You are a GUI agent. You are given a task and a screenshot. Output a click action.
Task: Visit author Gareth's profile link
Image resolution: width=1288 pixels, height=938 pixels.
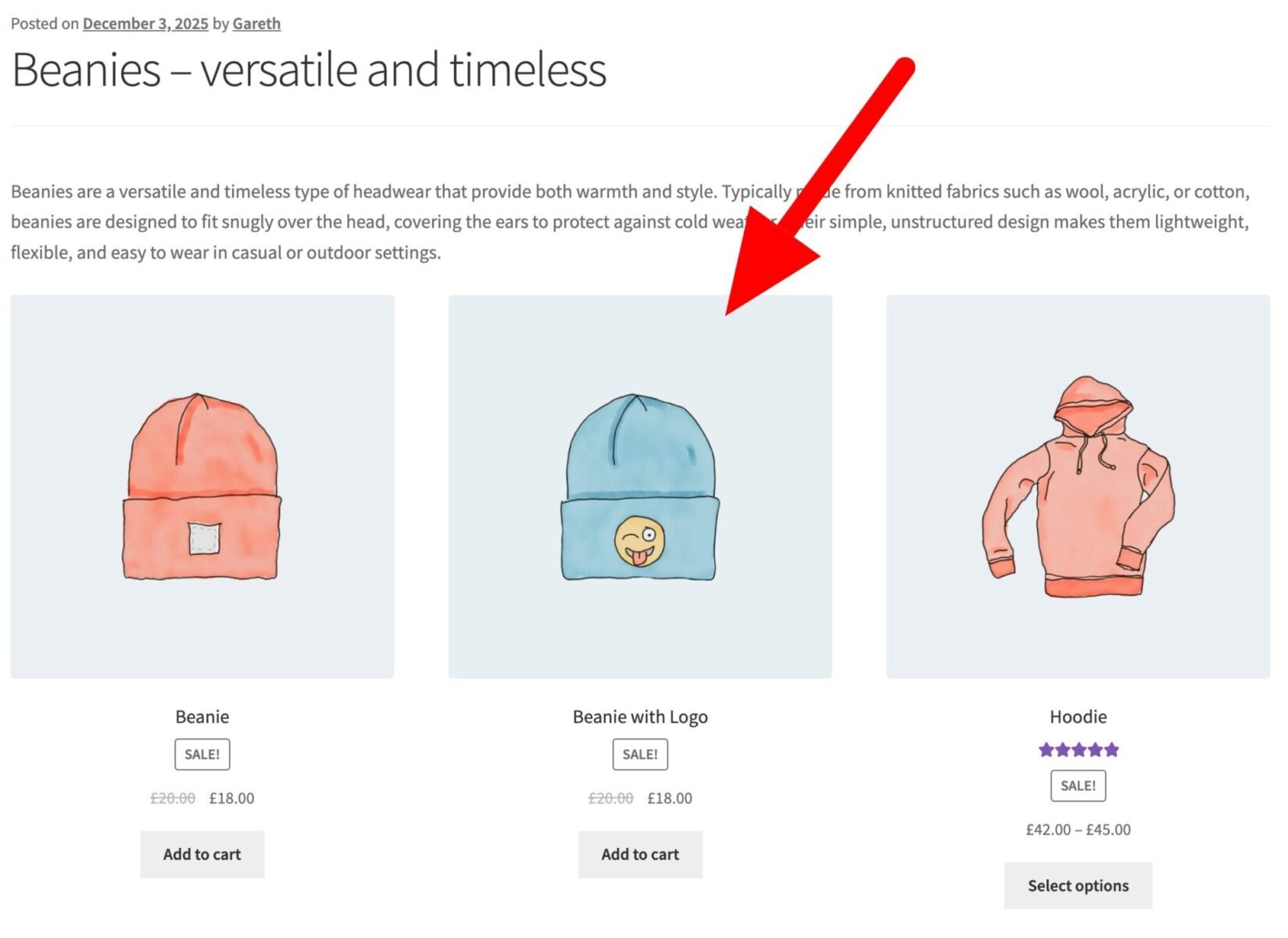(x=256, y=23)
